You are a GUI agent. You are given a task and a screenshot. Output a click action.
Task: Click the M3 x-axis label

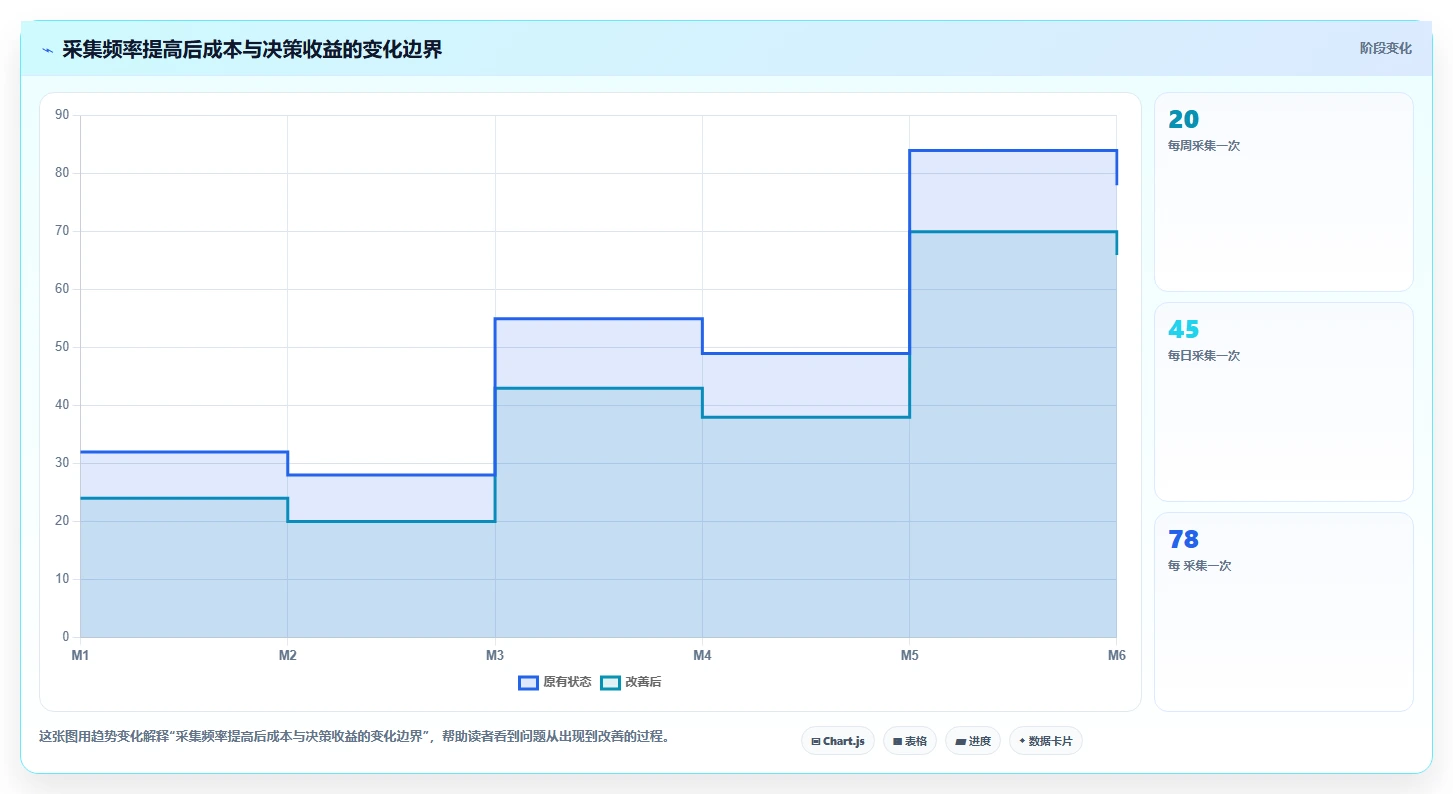[495, 655]
